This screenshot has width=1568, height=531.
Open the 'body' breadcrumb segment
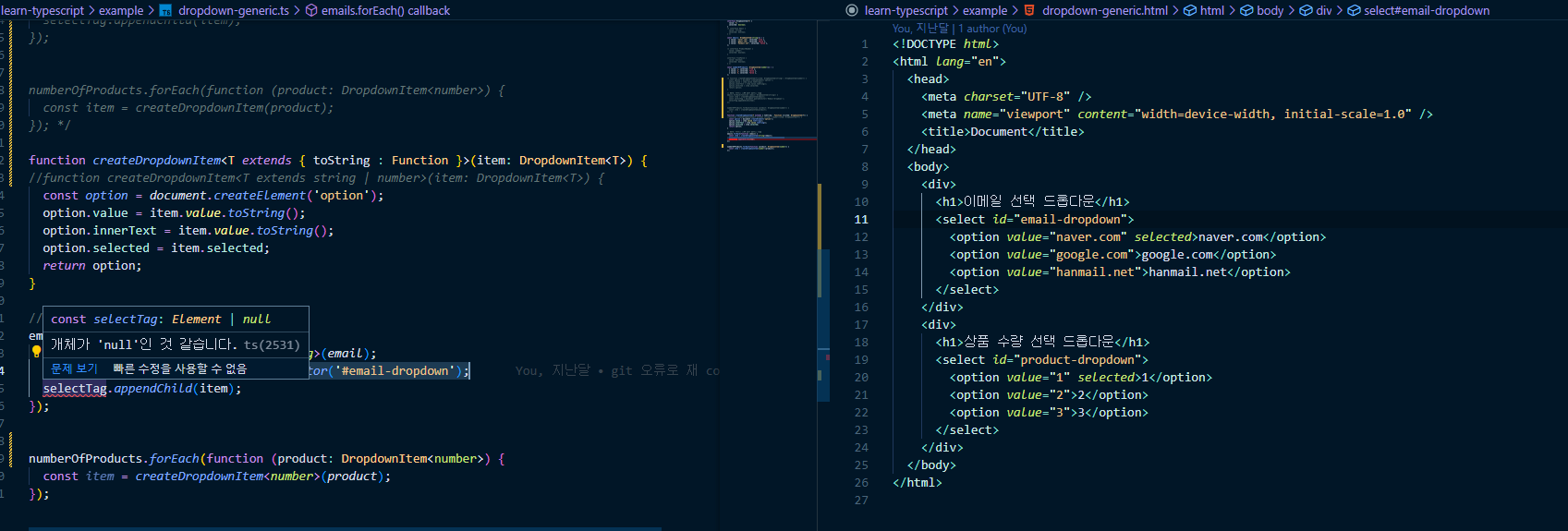point(1270,10)
